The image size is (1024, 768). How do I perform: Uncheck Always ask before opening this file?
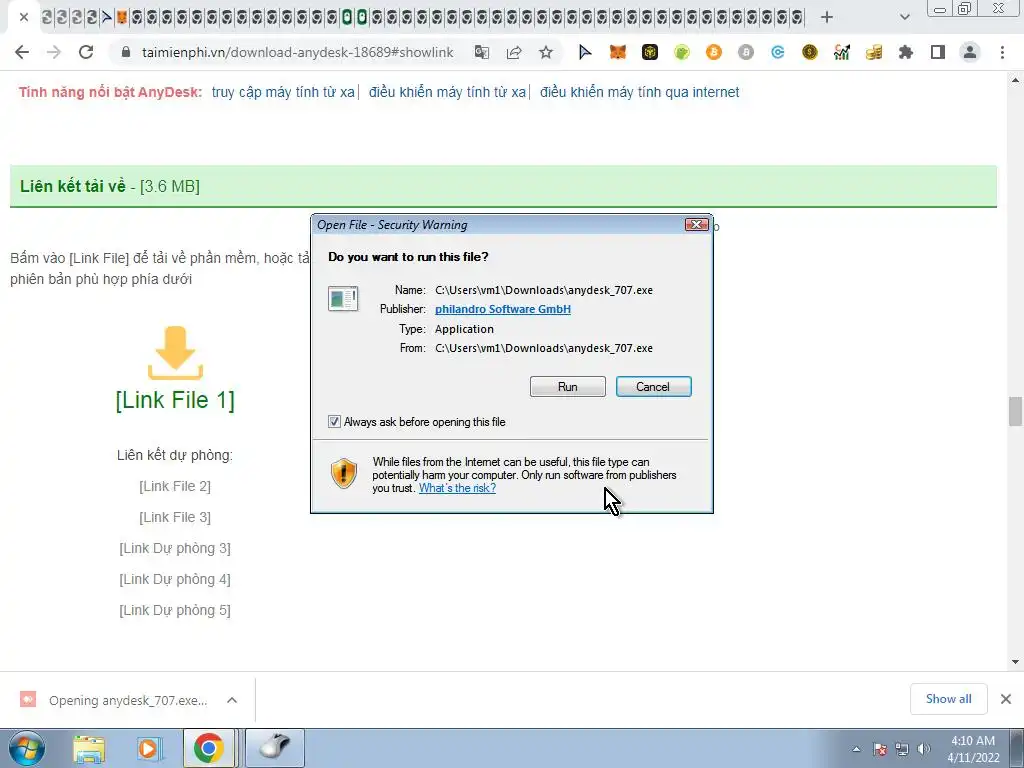click(x=334, y=422)
